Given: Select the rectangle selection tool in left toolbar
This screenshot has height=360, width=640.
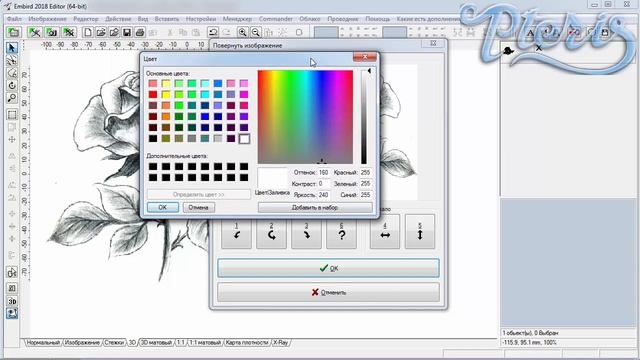Looking at the screenshot, I should coord(12,114).
